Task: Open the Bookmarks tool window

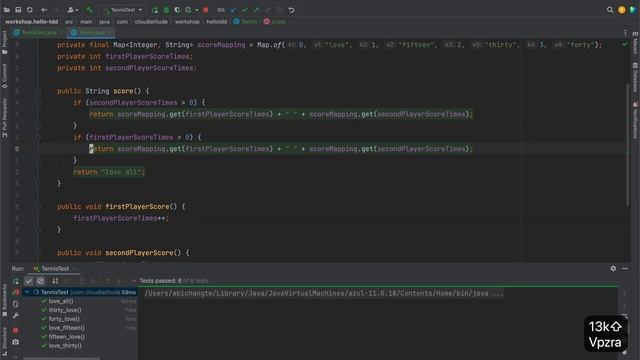Action: [x=4, y=301]
